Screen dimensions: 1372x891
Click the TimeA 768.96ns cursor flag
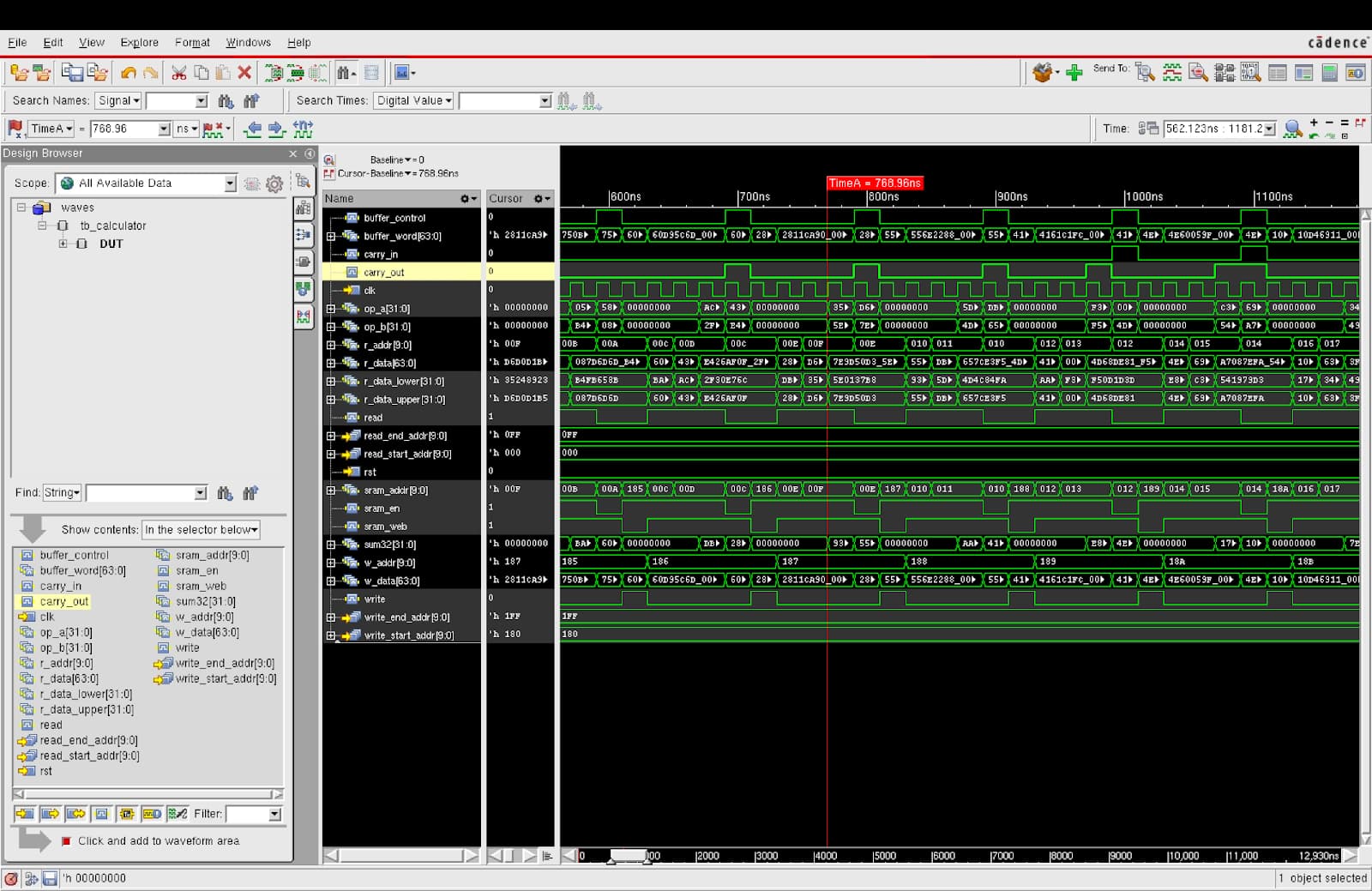pyautogui.click(x=875, y=184)
